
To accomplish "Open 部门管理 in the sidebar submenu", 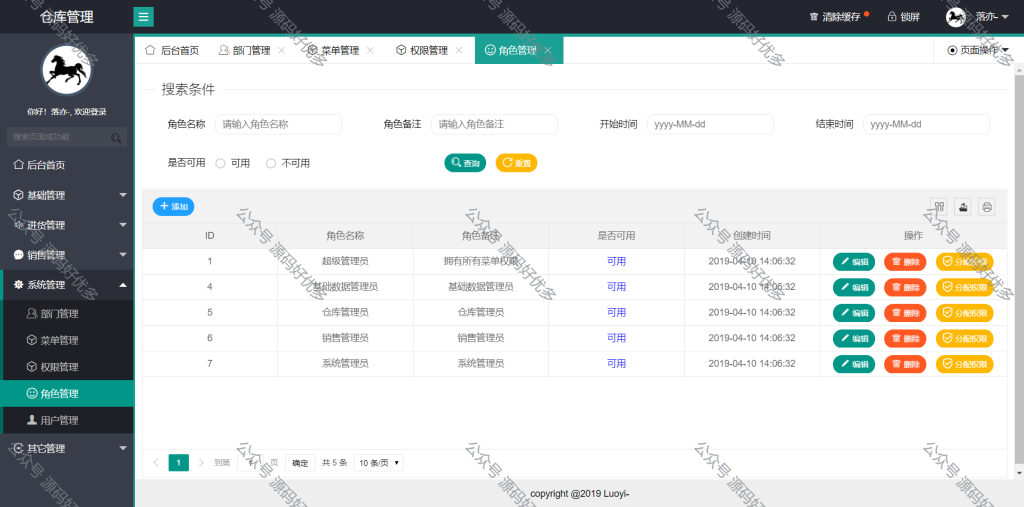I will point(68,314).
